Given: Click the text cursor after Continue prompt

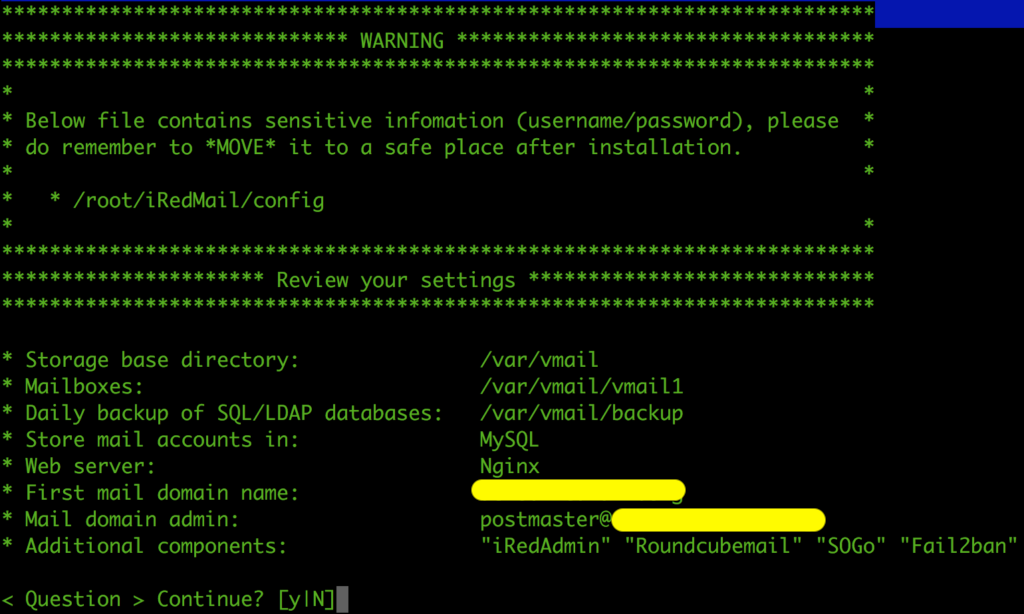Looking at the screenshot, I should [x=342, y=599].
